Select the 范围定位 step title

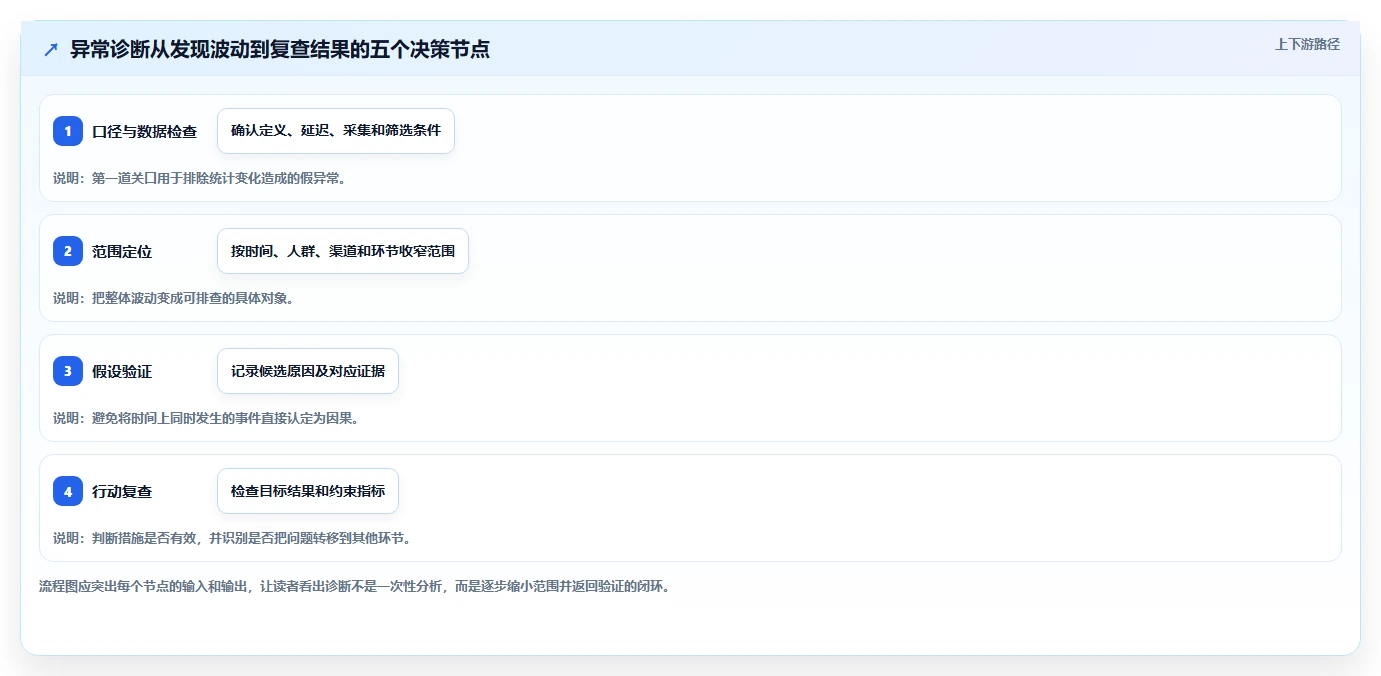pyautogui.click(x=122, y=251)
